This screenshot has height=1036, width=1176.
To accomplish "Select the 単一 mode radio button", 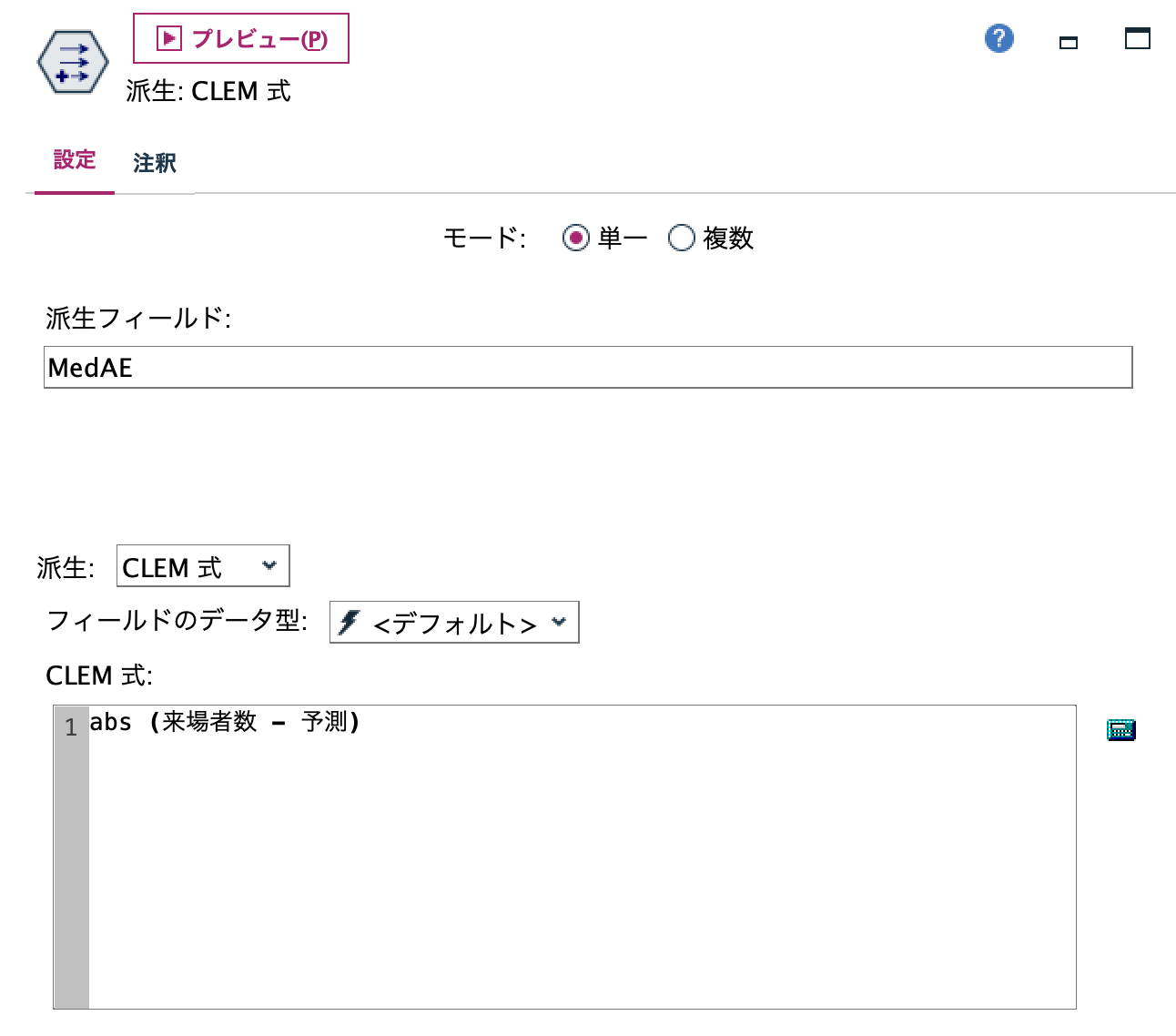I will click(575, 239).
